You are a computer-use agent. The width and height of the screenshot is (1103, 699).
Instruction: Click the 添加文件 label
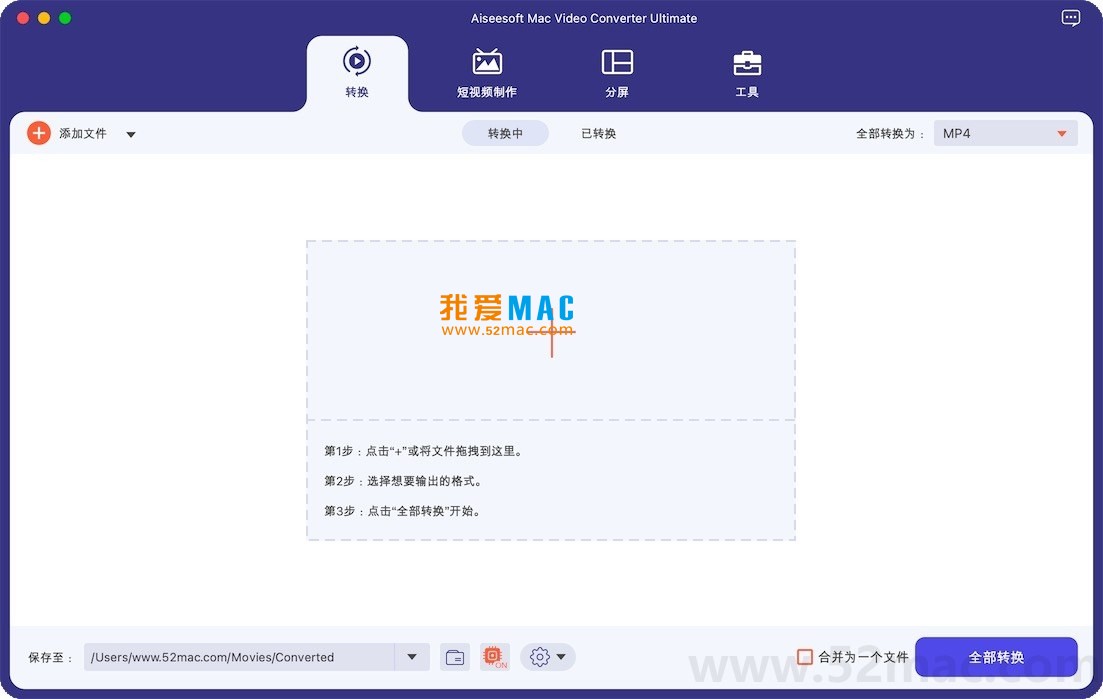coord(83,133)
